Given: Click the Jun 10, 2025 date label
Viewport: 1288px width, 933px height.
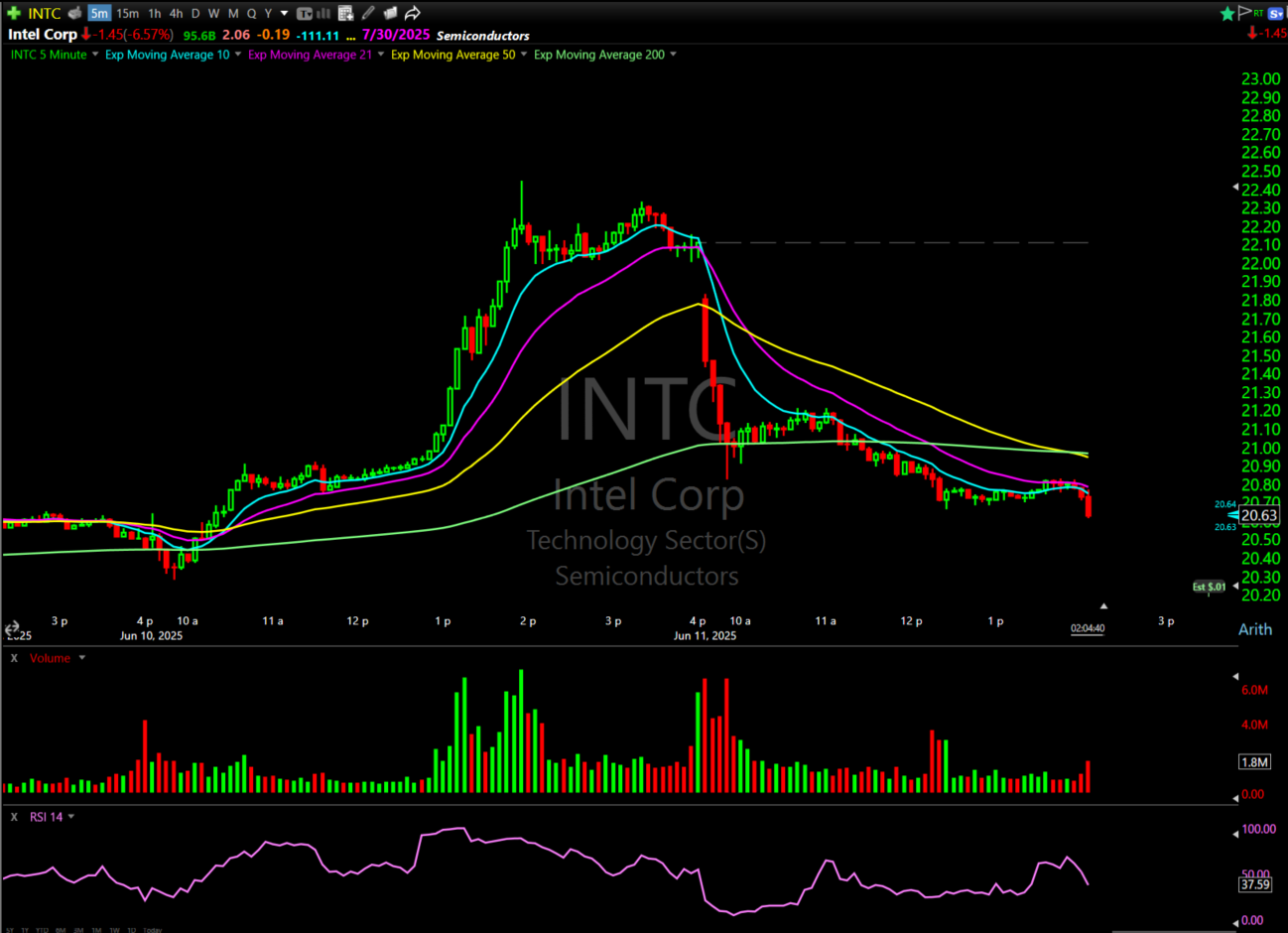Looking at the screenshot, I should pos(151,636).
